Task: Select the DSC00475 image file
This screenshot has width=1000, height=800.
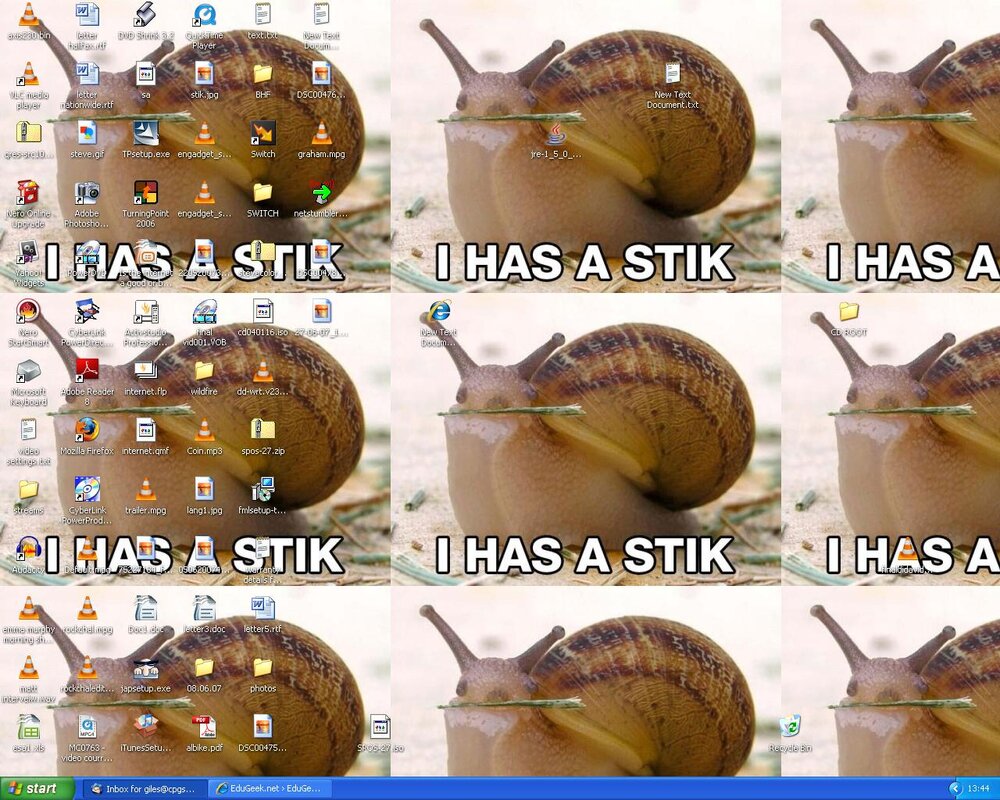Action: 262,727
